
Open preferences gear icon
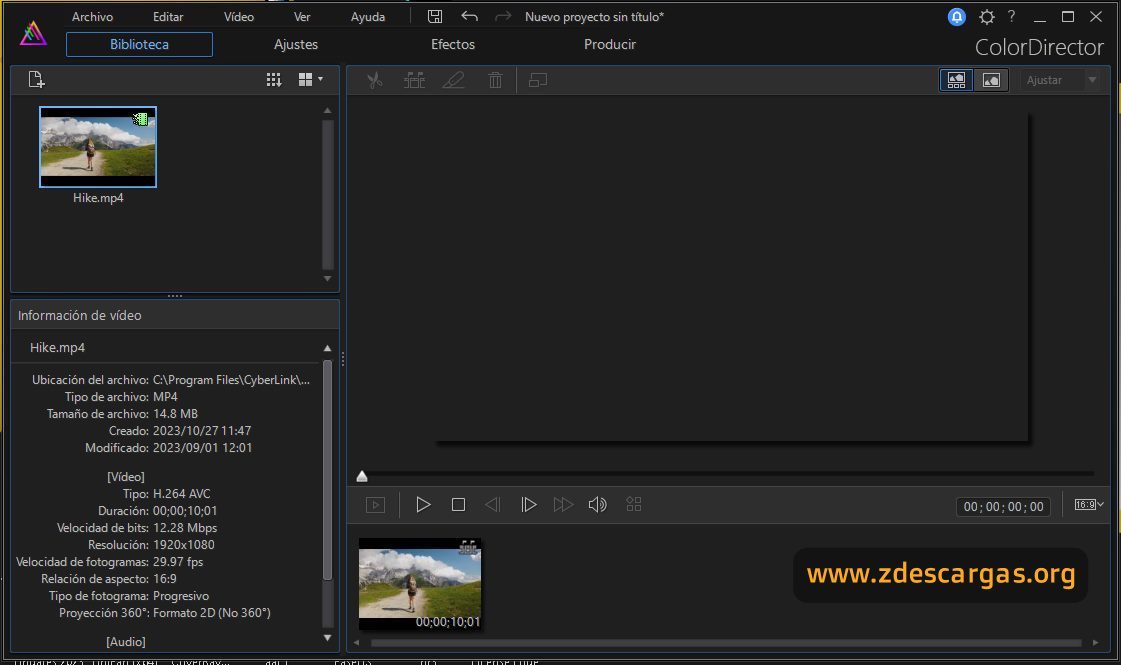click(x=987, y=16)
